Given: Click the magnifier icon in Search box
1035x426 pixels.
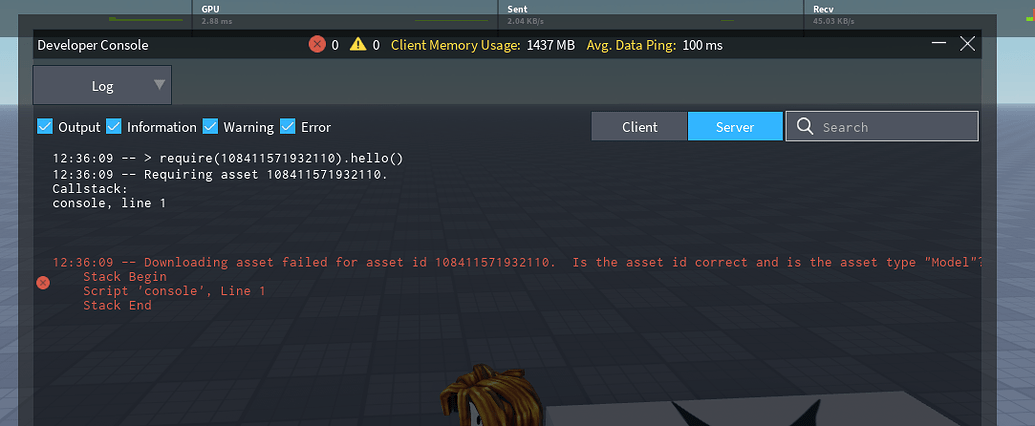Looking at the screenshot, I should (805, 126).
